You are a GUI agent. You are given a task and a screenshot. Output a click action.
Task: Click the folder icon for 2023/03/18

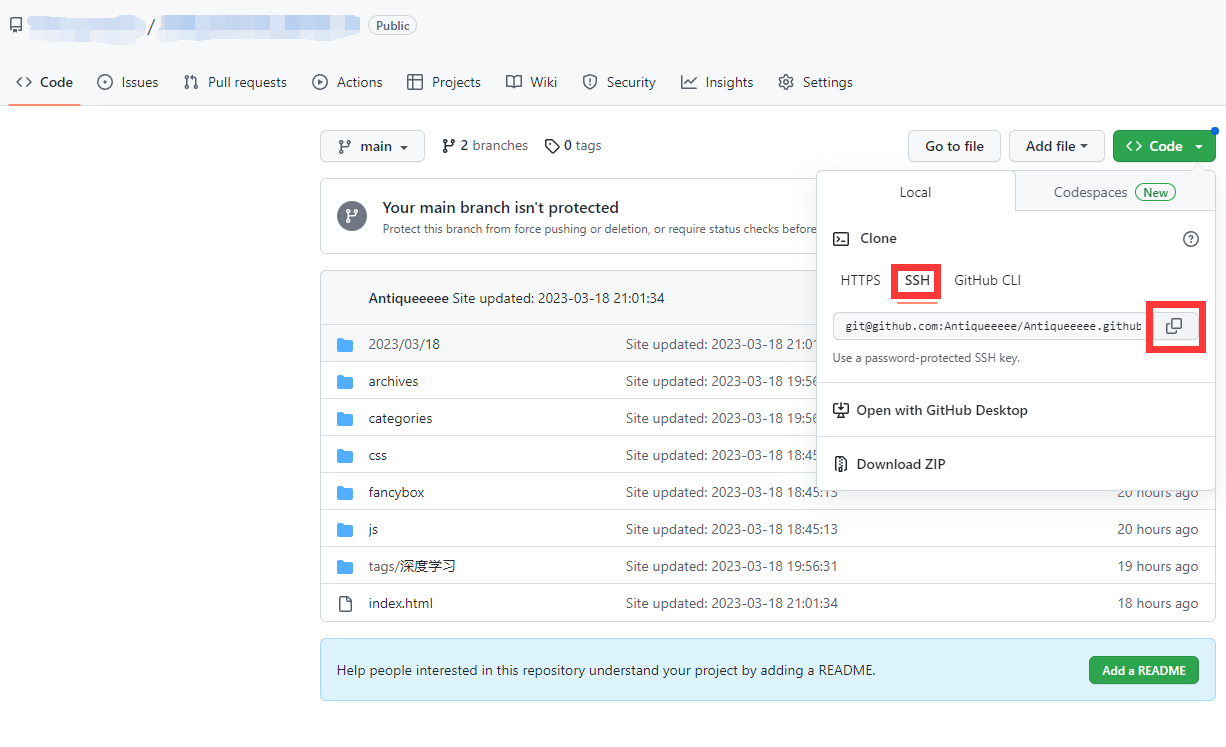click(x=345, y=345)
